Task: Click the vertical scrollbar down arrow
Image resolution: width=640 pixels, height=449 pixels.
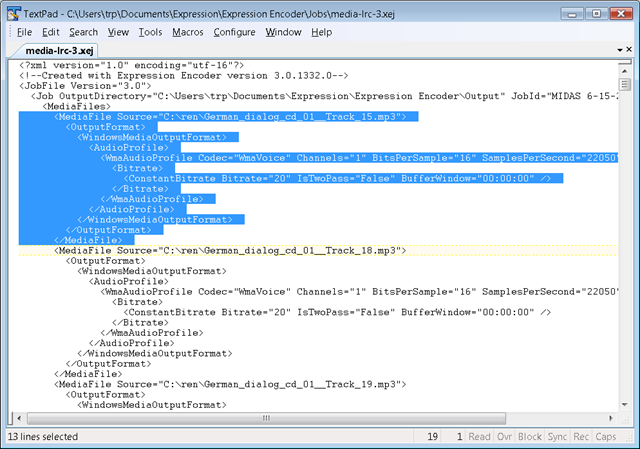Action: pyautogui.click(x=624, y=406)
